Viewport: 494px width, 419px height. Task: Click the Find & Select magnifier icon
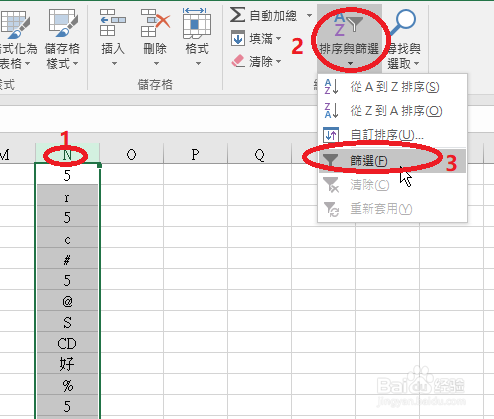(402, 23)
